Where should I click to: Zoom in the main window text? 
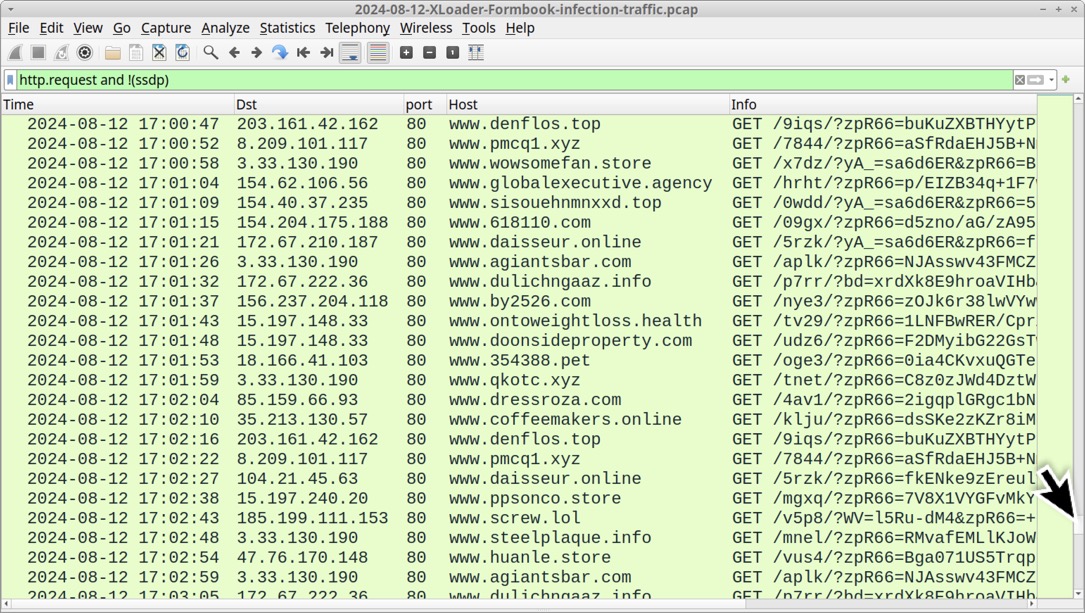[406, 53]
